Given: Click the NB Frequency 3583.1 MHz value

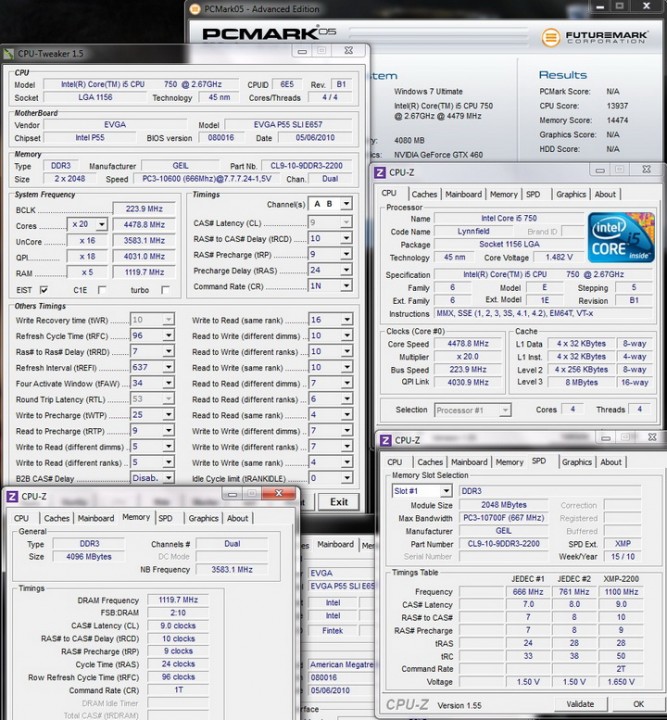Looking at the screenshot, I should (x=232, y=569).
